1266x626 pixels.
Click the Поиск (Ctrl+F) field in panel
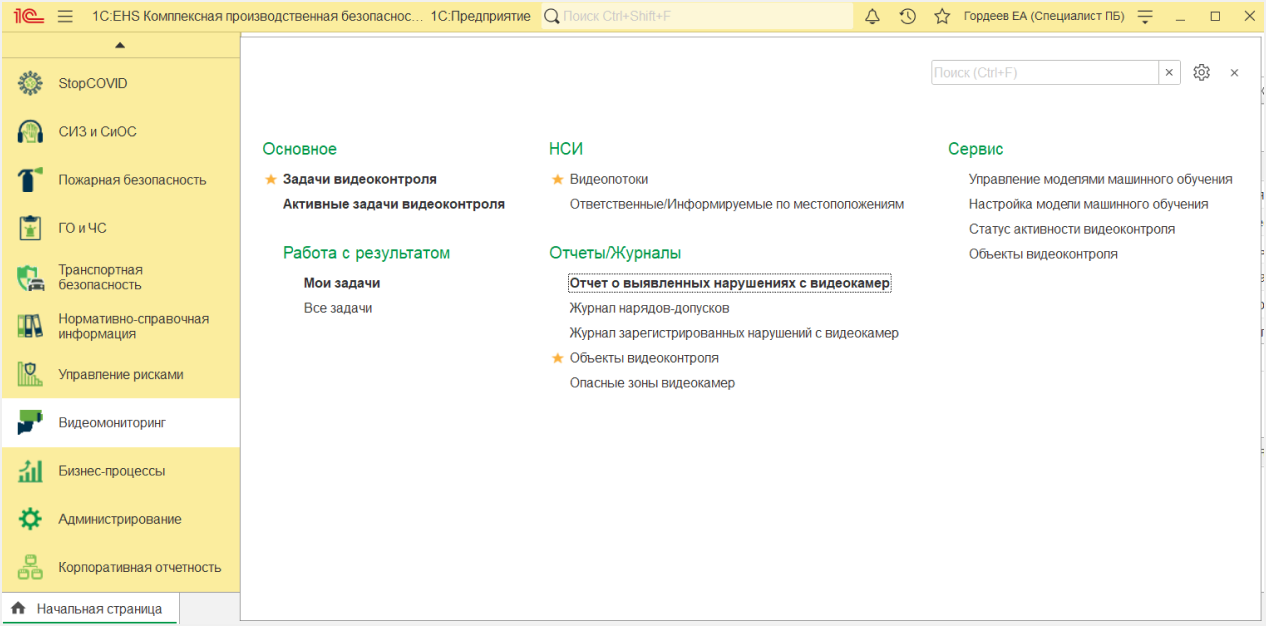point(1044,72)
